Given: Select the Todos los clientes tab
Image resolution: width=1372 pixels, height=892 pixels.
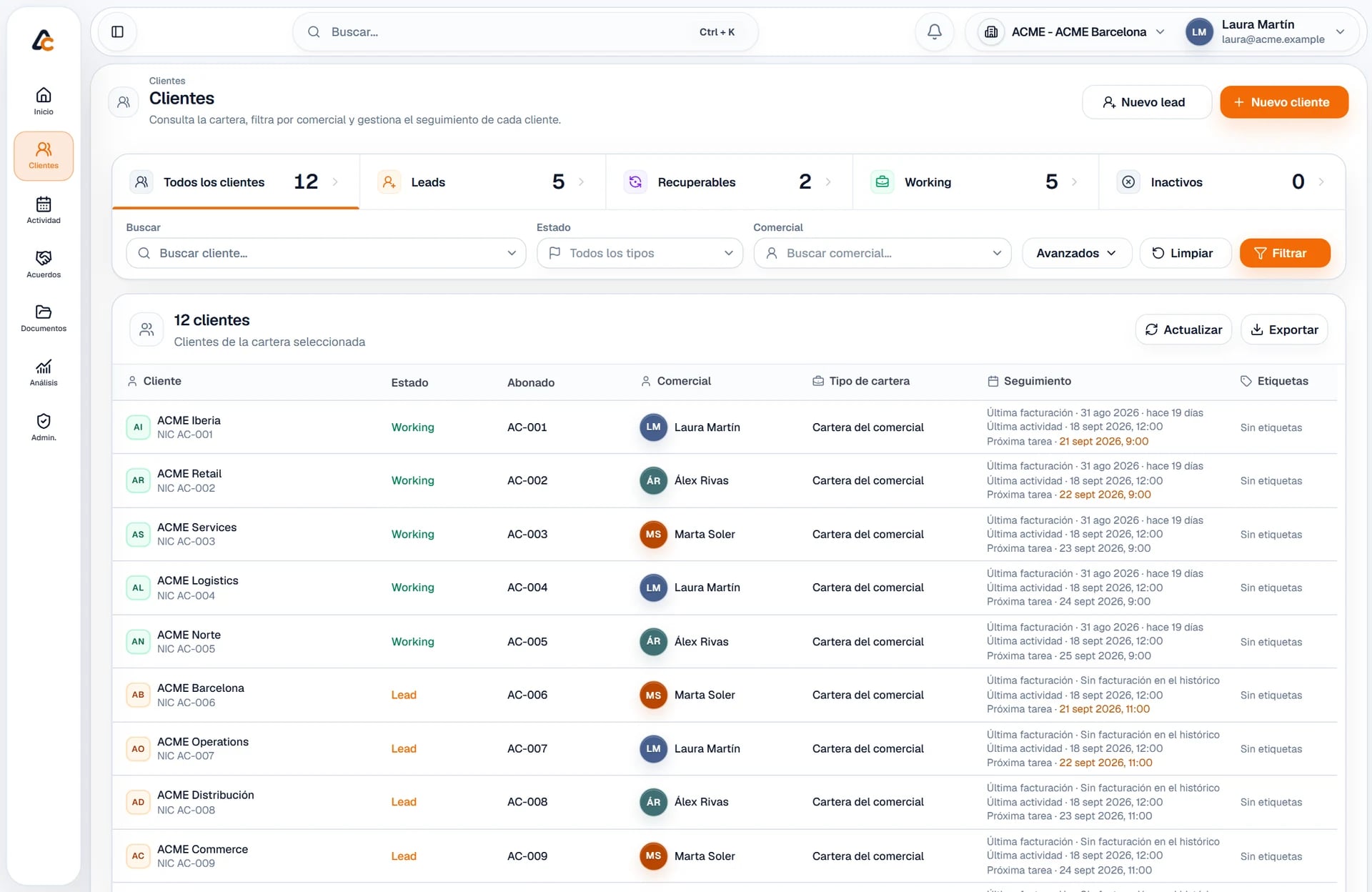Looking at the screenshot, I should coord(236,182).
